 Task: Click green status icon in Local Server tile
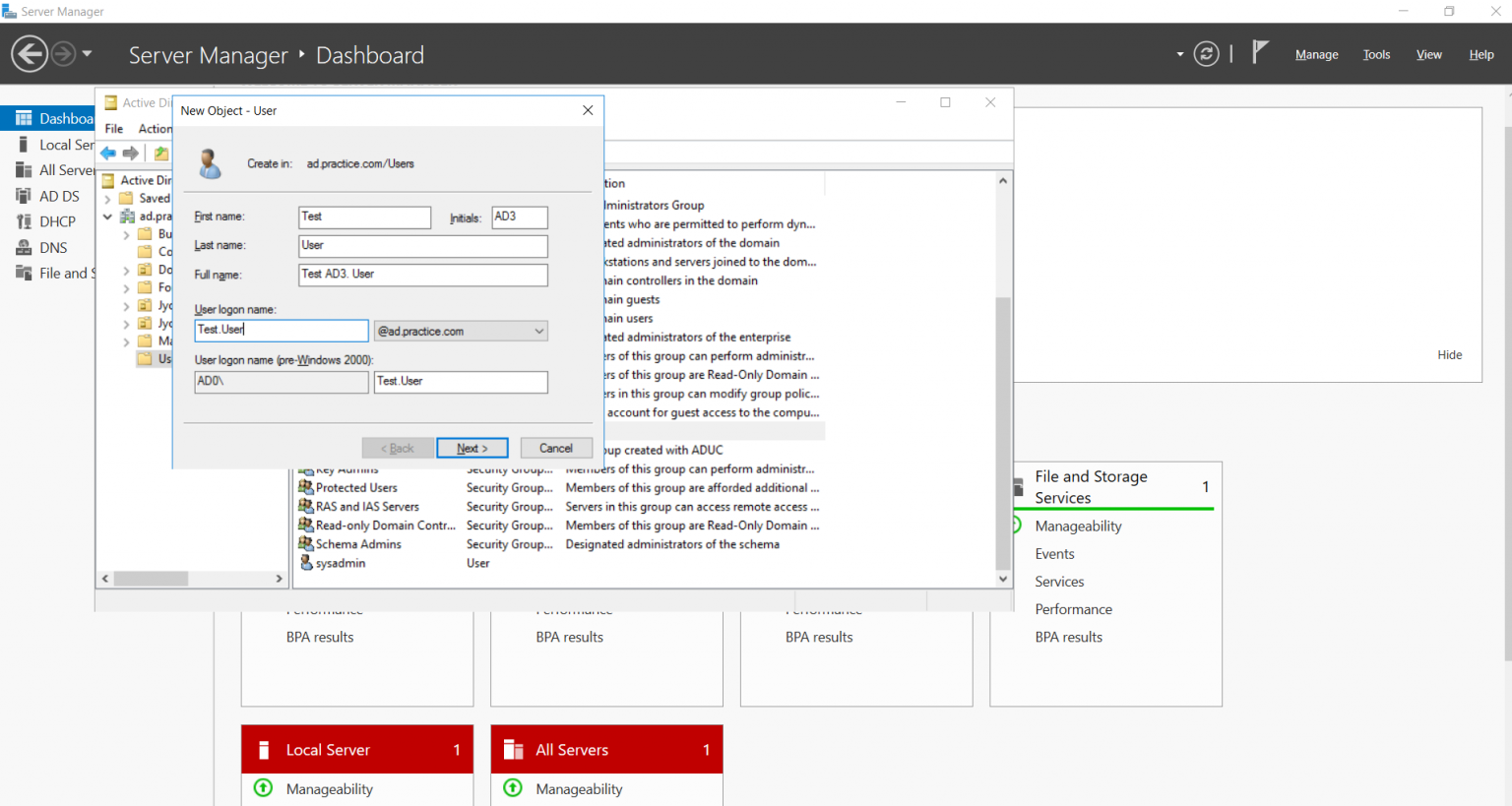[263, 788]
